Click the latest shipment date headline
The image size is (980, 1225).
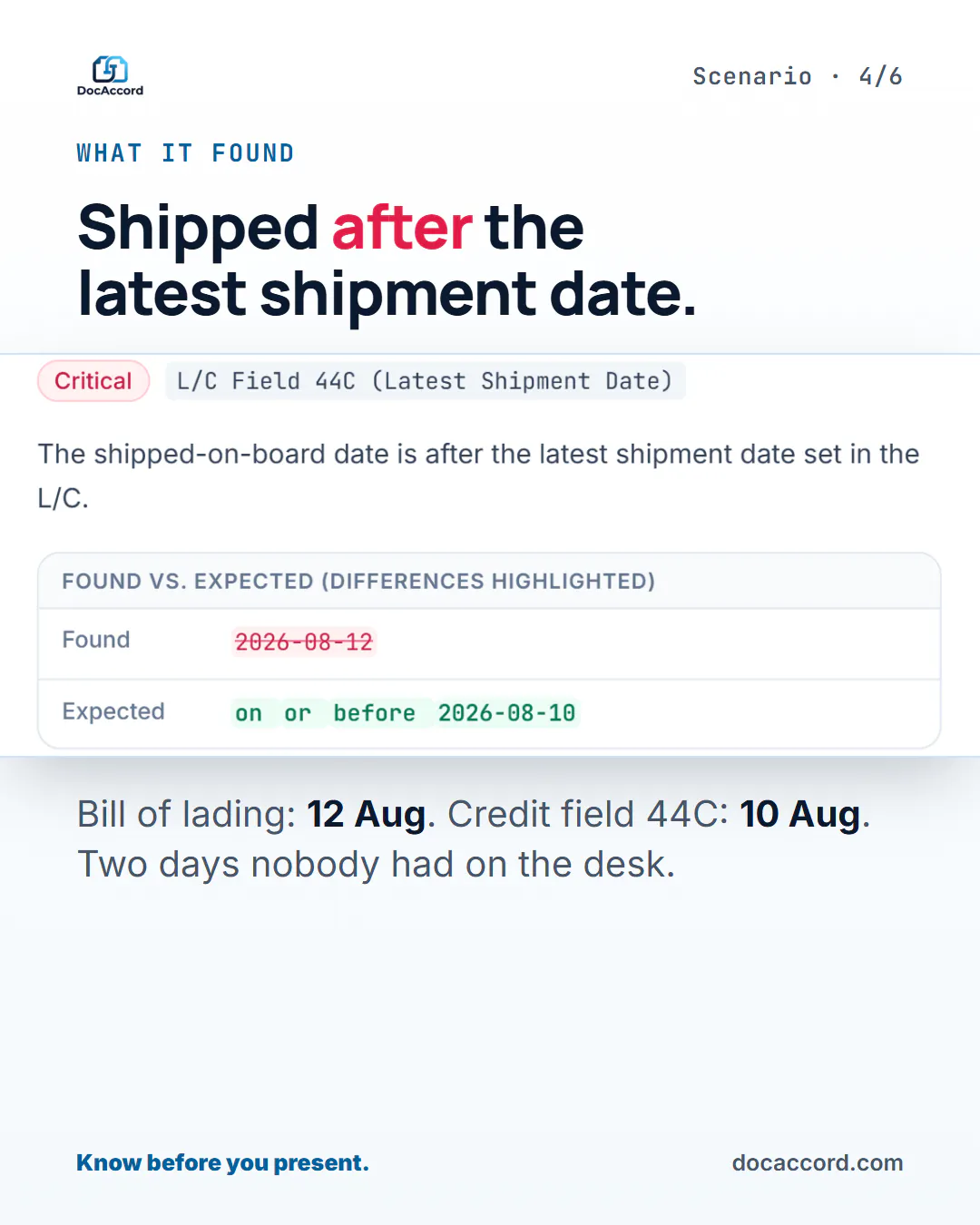[387, 294]
